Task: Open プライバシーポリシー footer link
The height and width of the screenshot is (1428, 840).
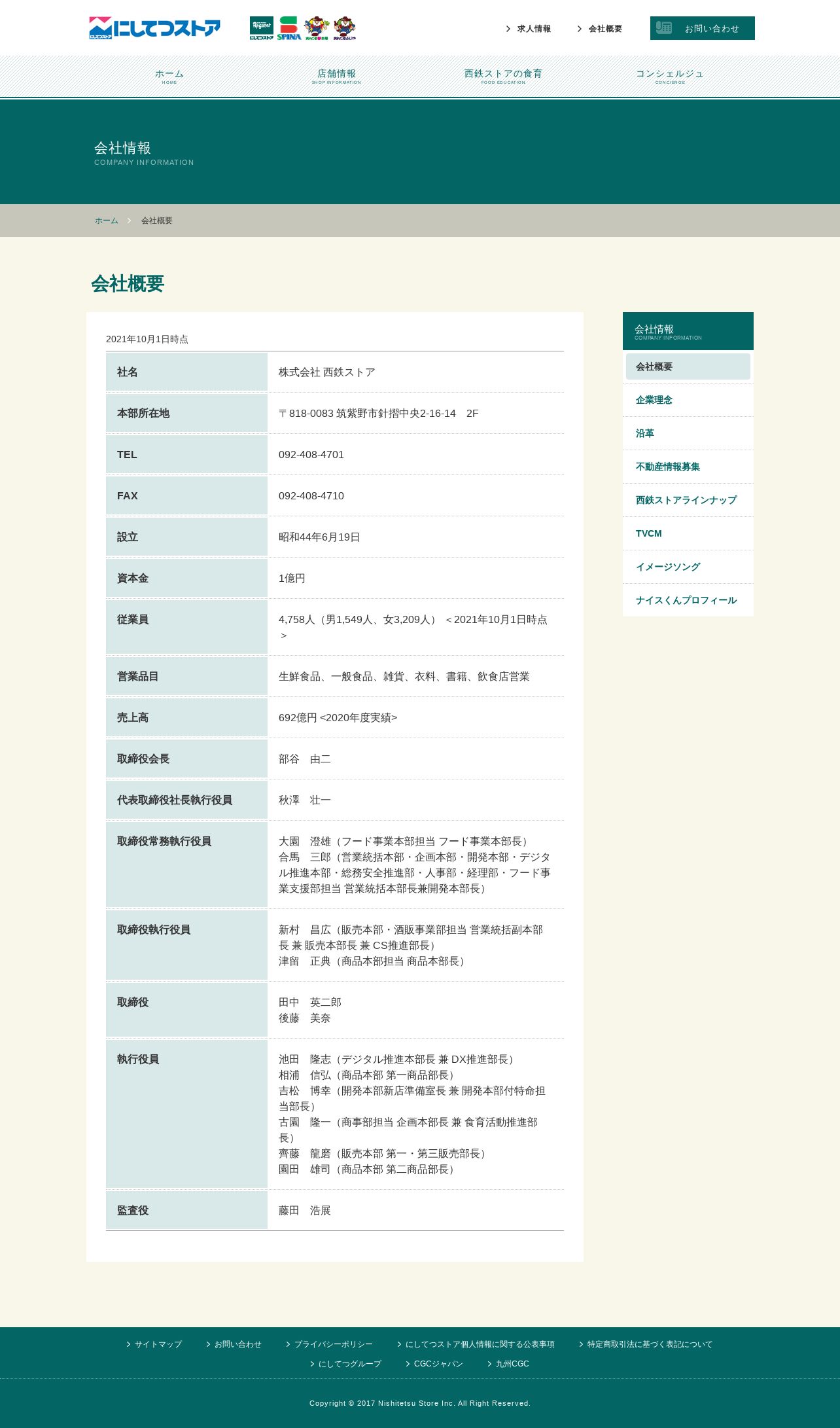Action: [330, 1344]
